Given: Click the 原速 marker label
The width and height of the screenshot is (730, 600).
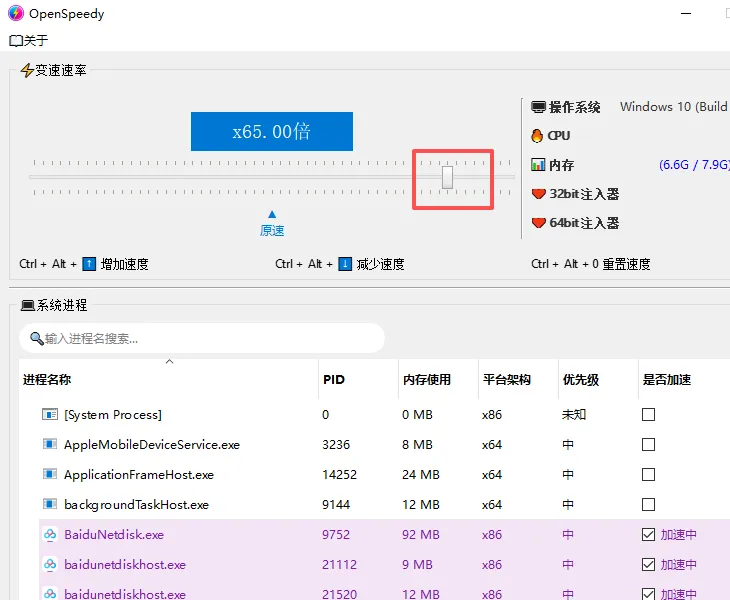Looking at the screenshot, I should [x=272, y=230].
